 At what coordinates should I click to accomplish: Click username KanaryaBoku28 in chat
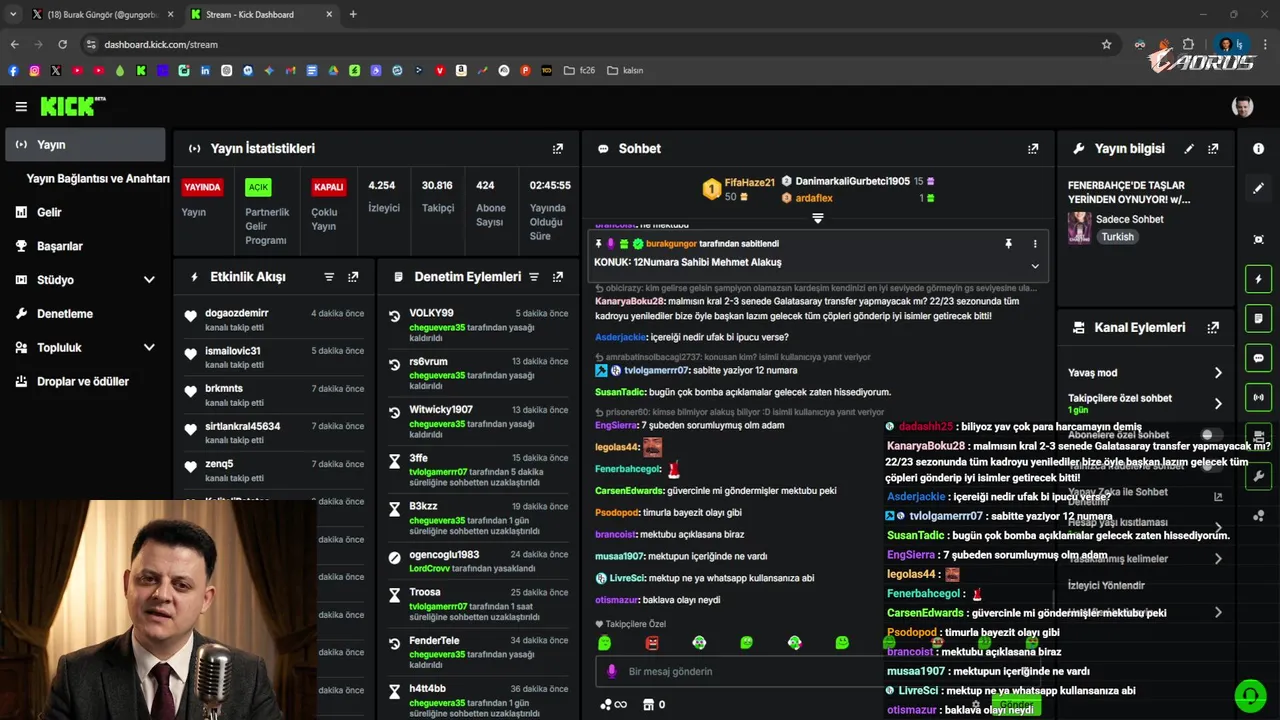tap(629, 301)
